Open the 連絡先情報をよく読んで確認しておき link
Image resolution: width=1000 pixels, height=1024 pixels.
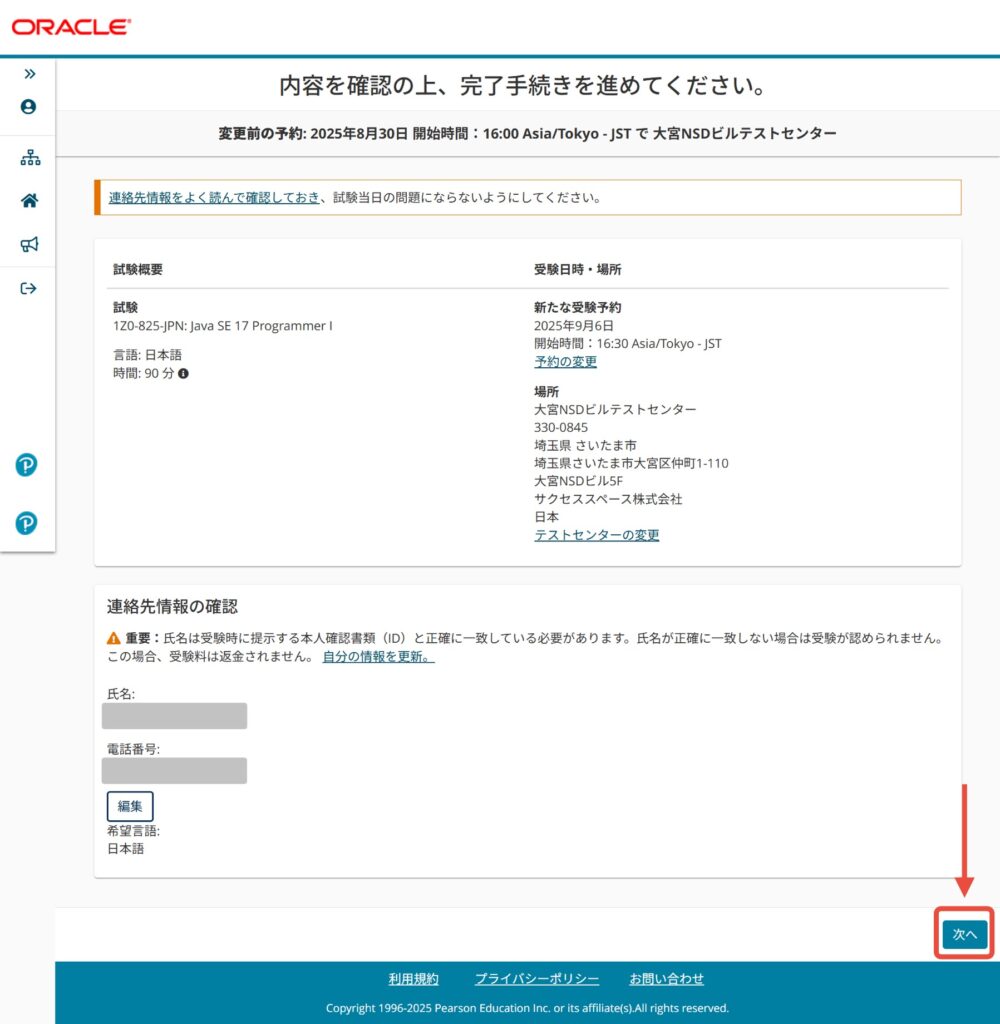click(214, 197)
